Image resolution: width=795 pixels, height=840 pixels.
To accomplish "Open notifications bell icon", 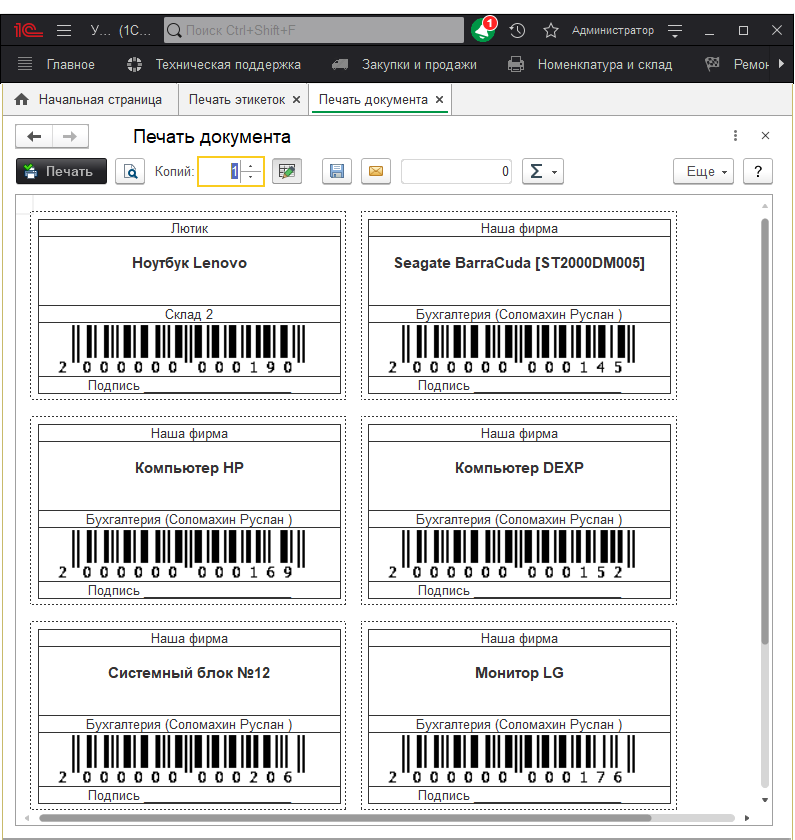I will click(x=483, y=31).
